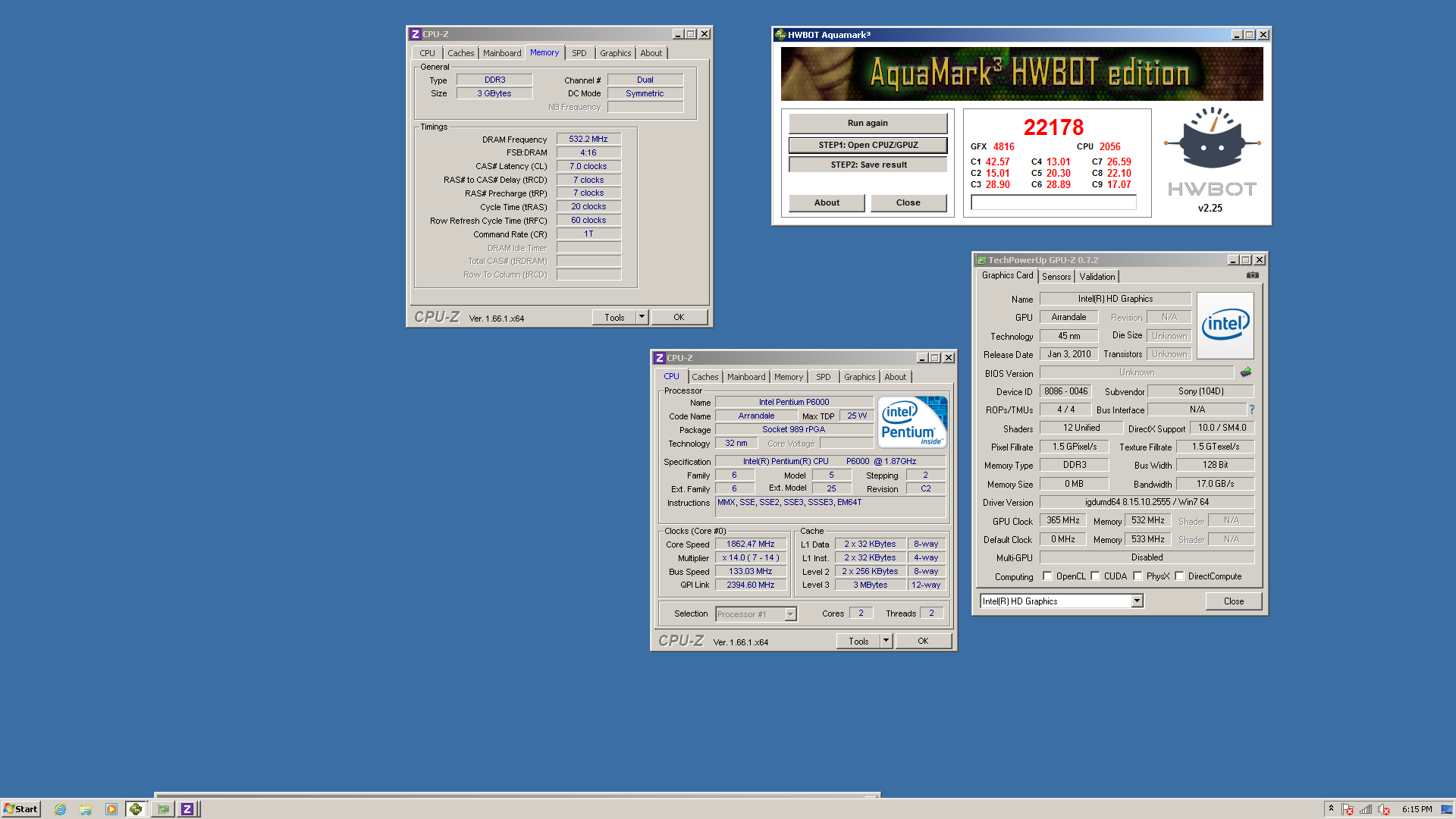This screenshot has height=819, width=1456.
Task: Open the Intel(R) HD Graphics GPU selector dropdown
Action: tap(1137, 601)
